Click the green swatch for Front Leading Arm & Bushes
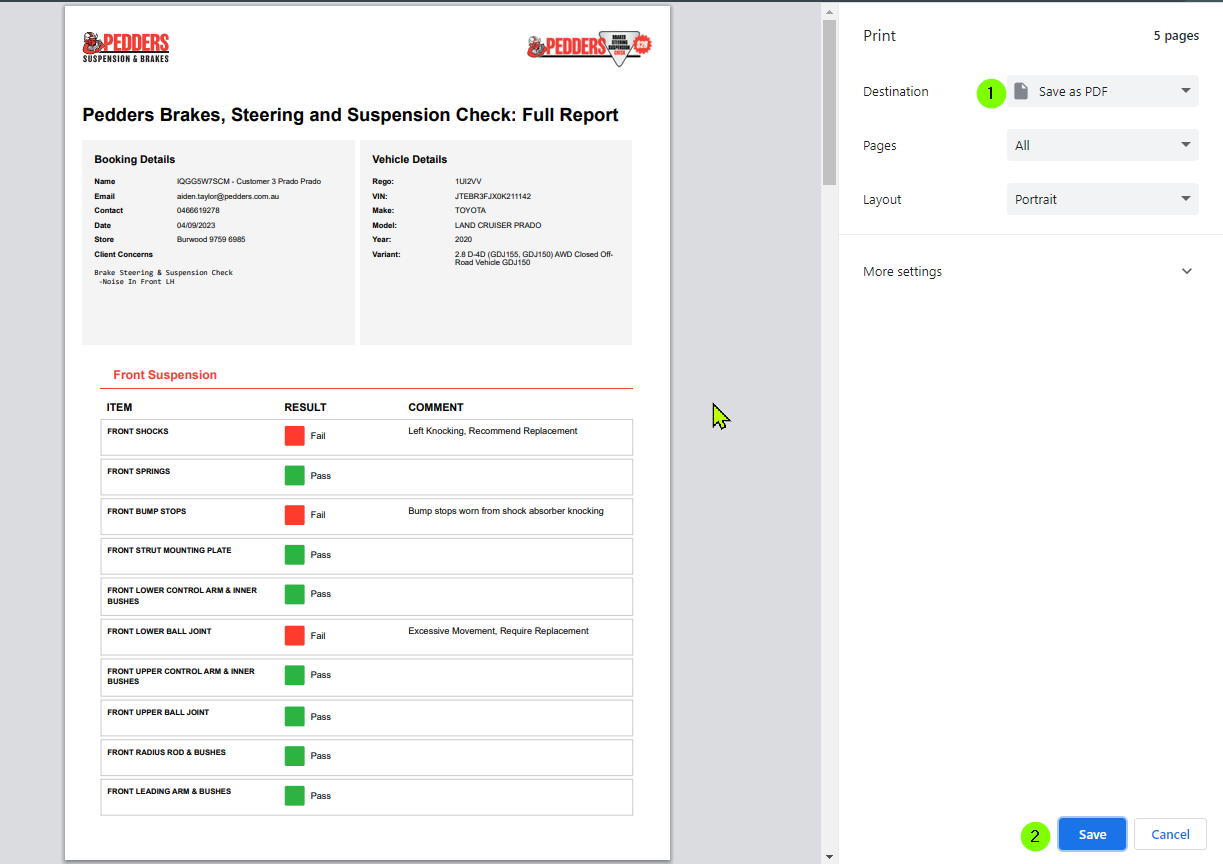Image resolution: width=1223 pixels, height=864 pixels. tap(294, 796)
